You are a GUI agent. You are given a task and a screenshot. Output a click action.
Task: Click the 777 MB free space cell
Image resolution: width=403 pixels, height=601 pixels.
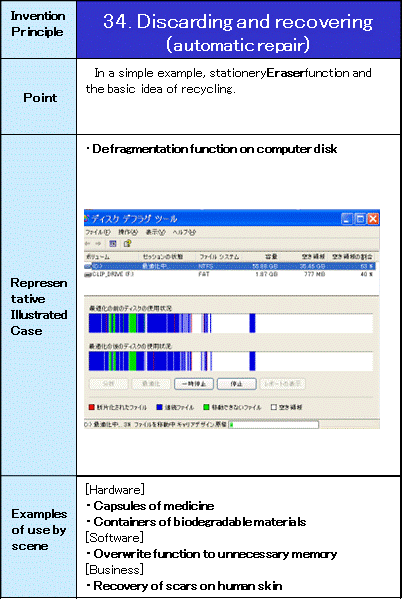[314, 274]
